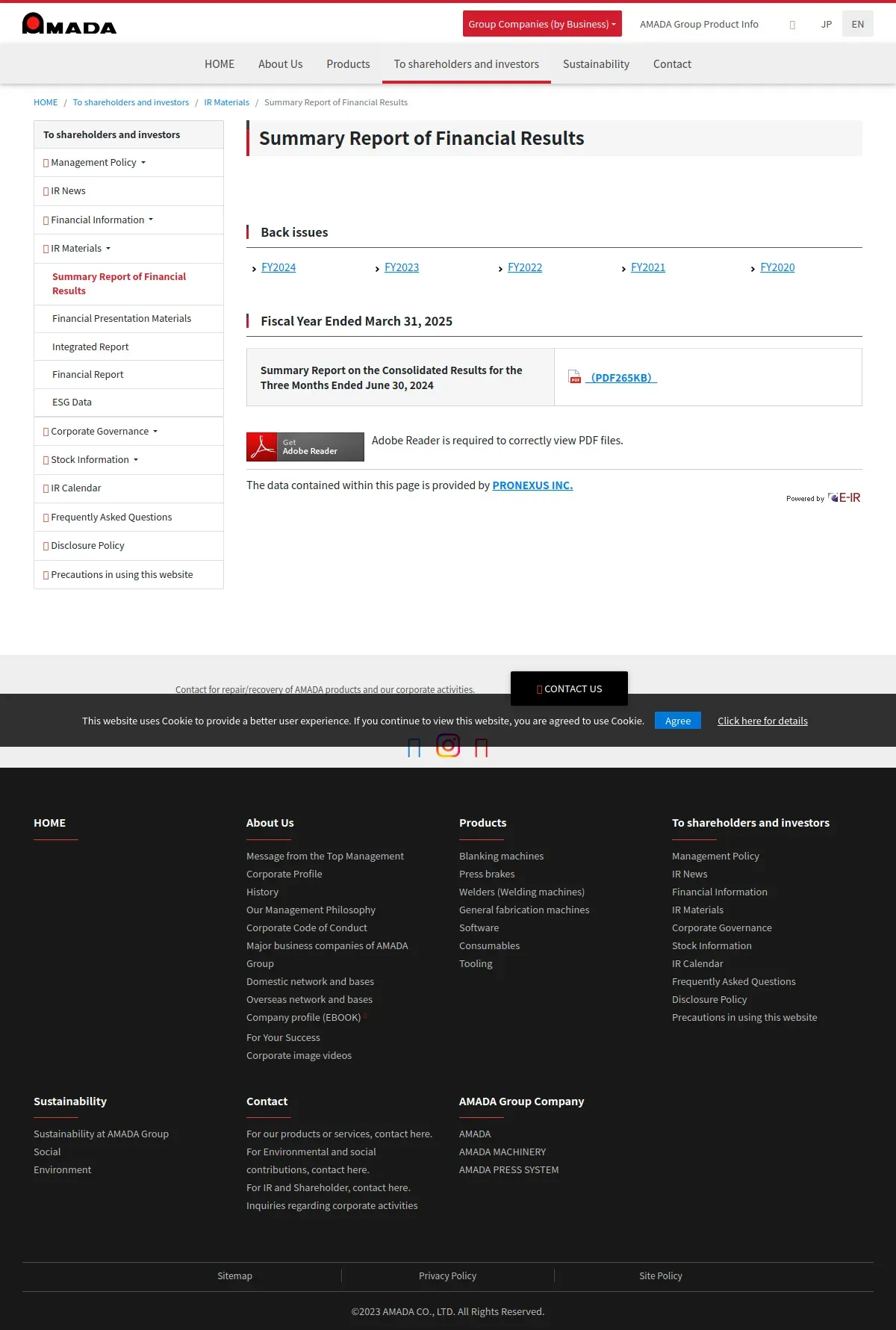This screenshot has height=1330, width=896.
Task: Open the Products navigation menu
Action: click(348, 64)
